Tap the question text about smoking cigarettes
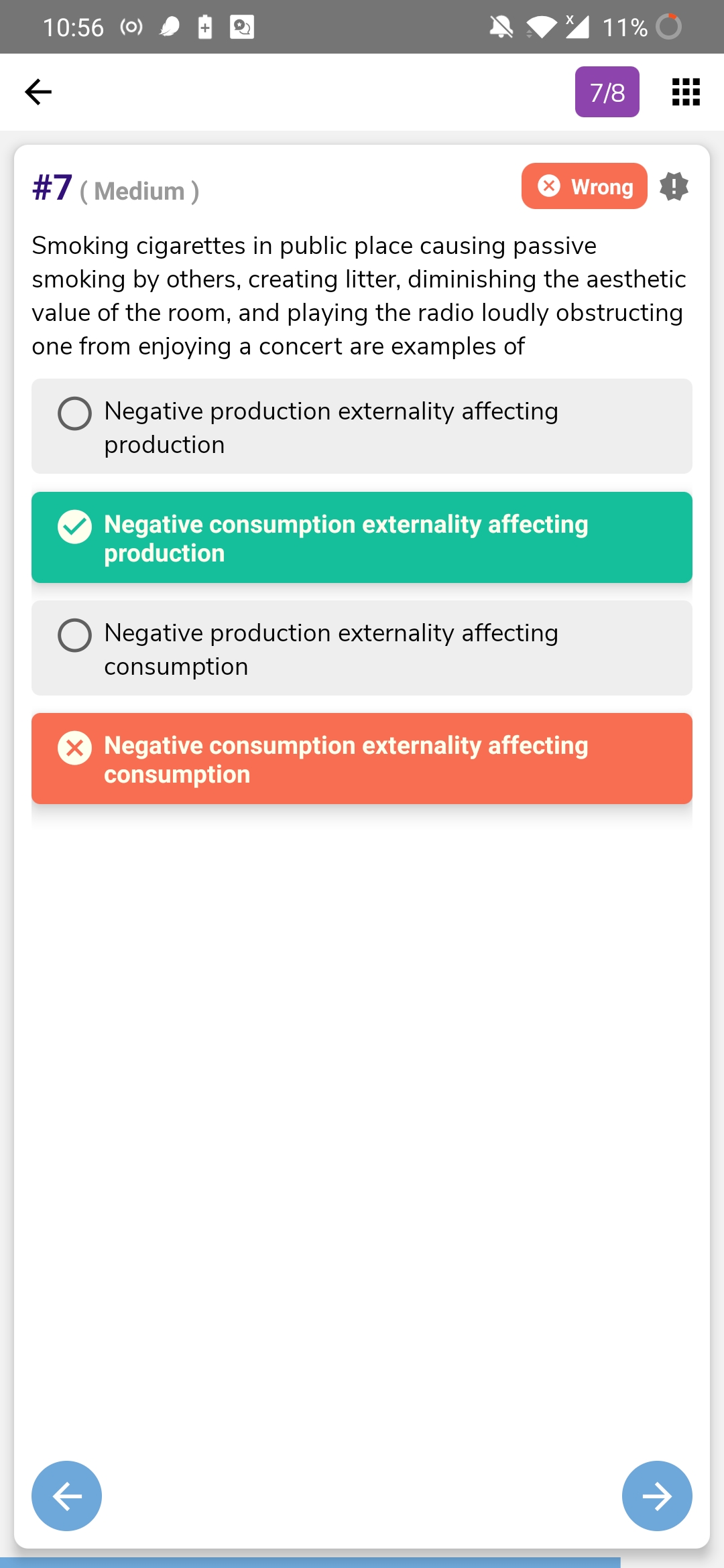Image resolution: width=724 pixels, height=1568 pixels. [359, 296]
